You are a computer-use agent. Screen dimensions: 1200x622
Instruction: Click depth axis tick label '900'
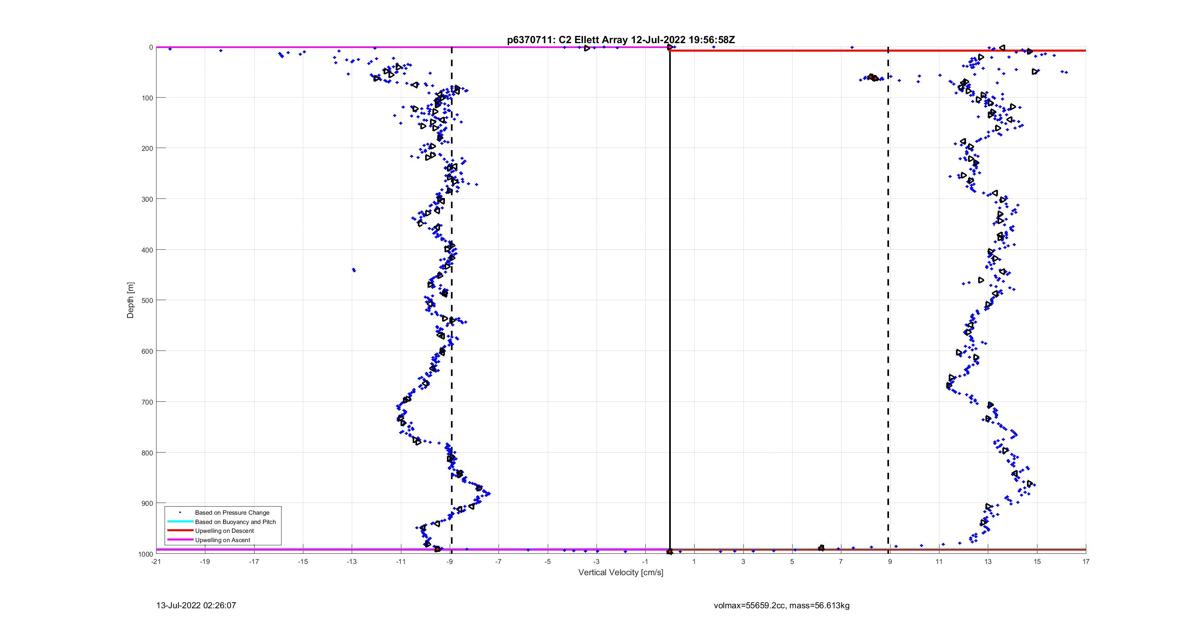tap(146, 503)
